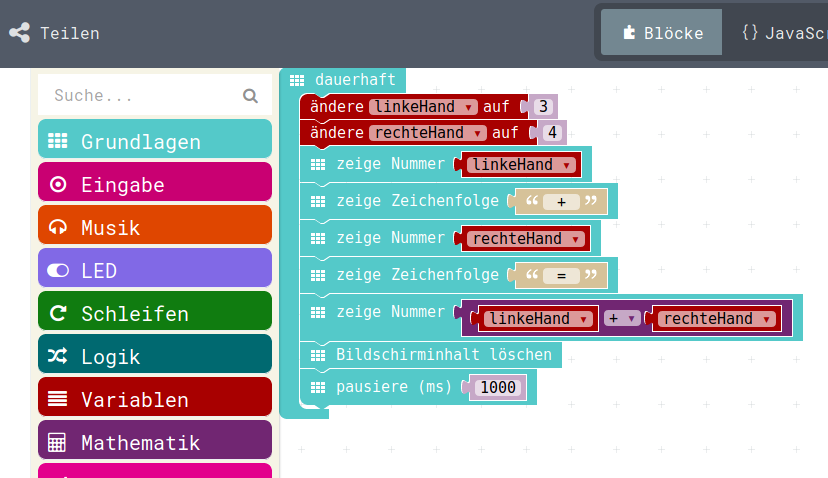
Task: Click the grid icon on dauerhaft block
Action: pos(297,80)
